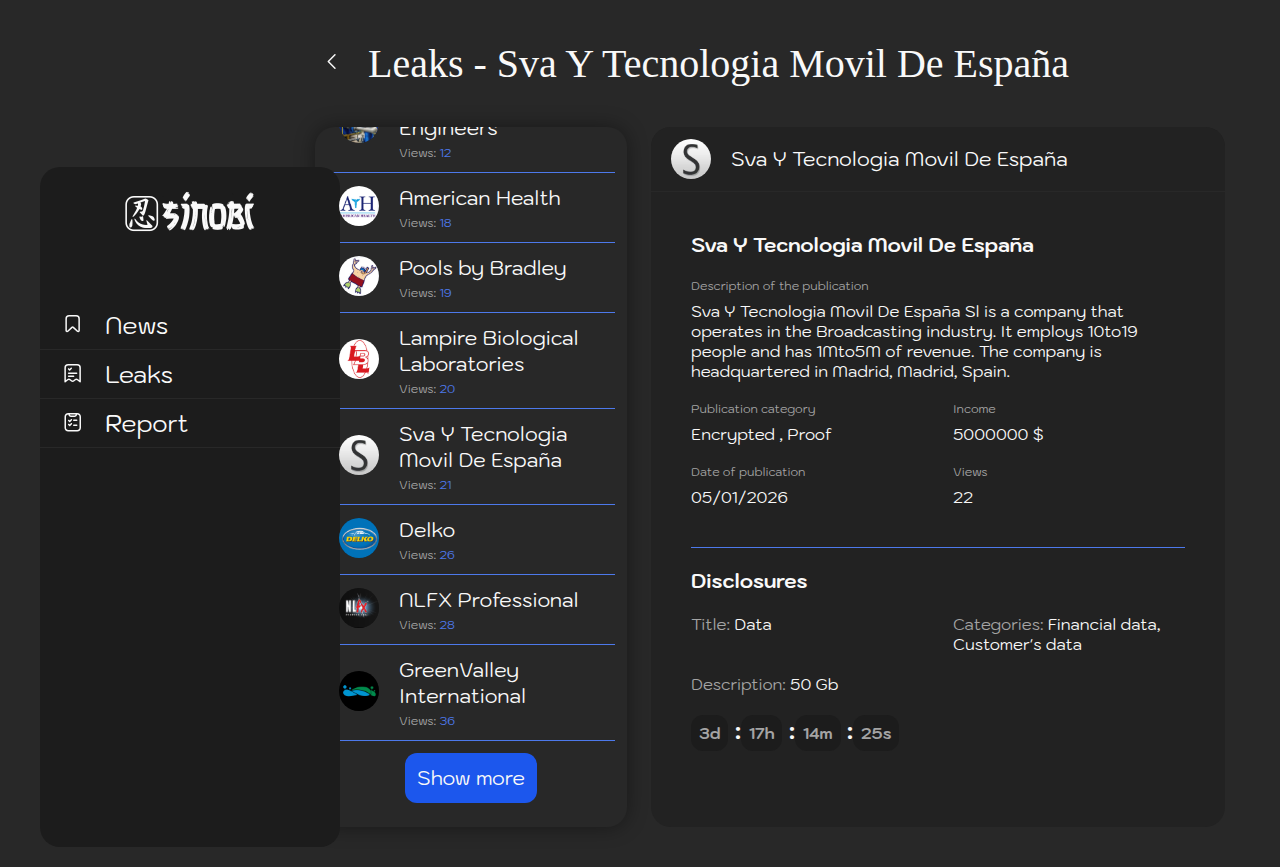The image size is (1280, 867).
Task: Click the bookmark icon next to News
Action: point(73,324)
